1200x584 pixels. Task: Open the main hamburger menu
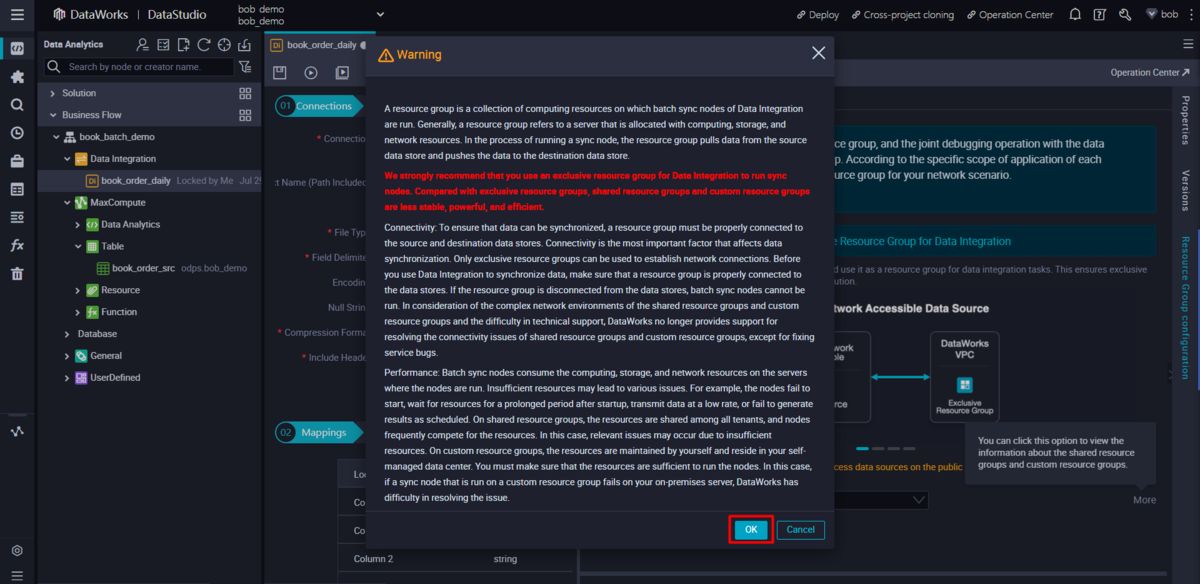point(17,14)
